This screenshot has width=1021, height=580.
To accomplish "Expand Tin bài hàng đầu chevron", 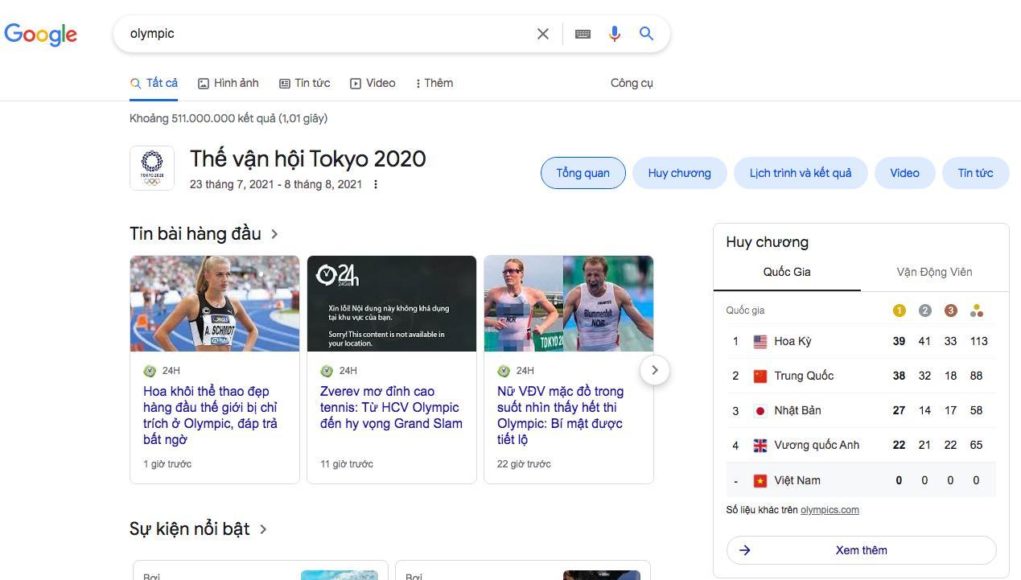I will tap(274, 234).
